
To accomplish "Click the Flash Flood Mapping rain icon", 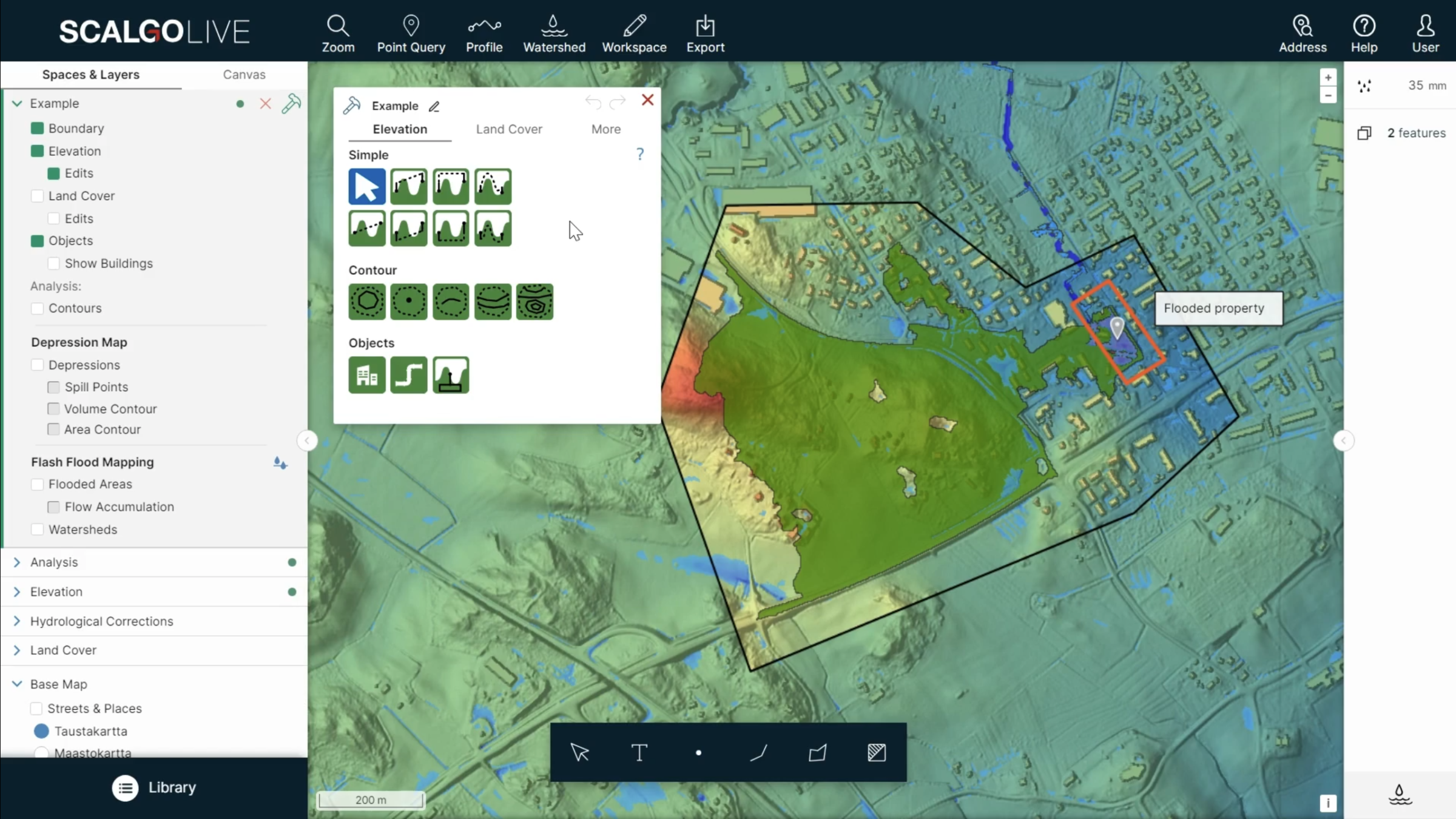I will (x=280, y=463).
